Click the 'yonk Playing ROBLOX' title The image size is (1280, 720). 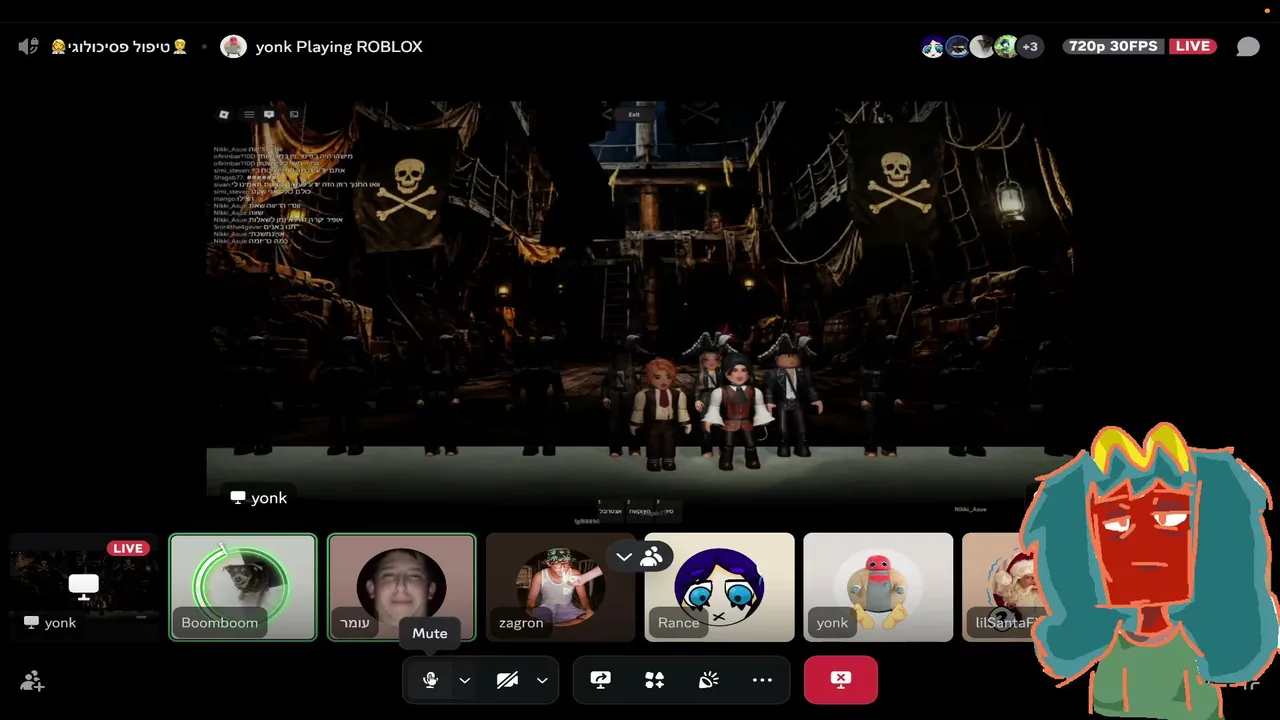(x=339, y=47)
